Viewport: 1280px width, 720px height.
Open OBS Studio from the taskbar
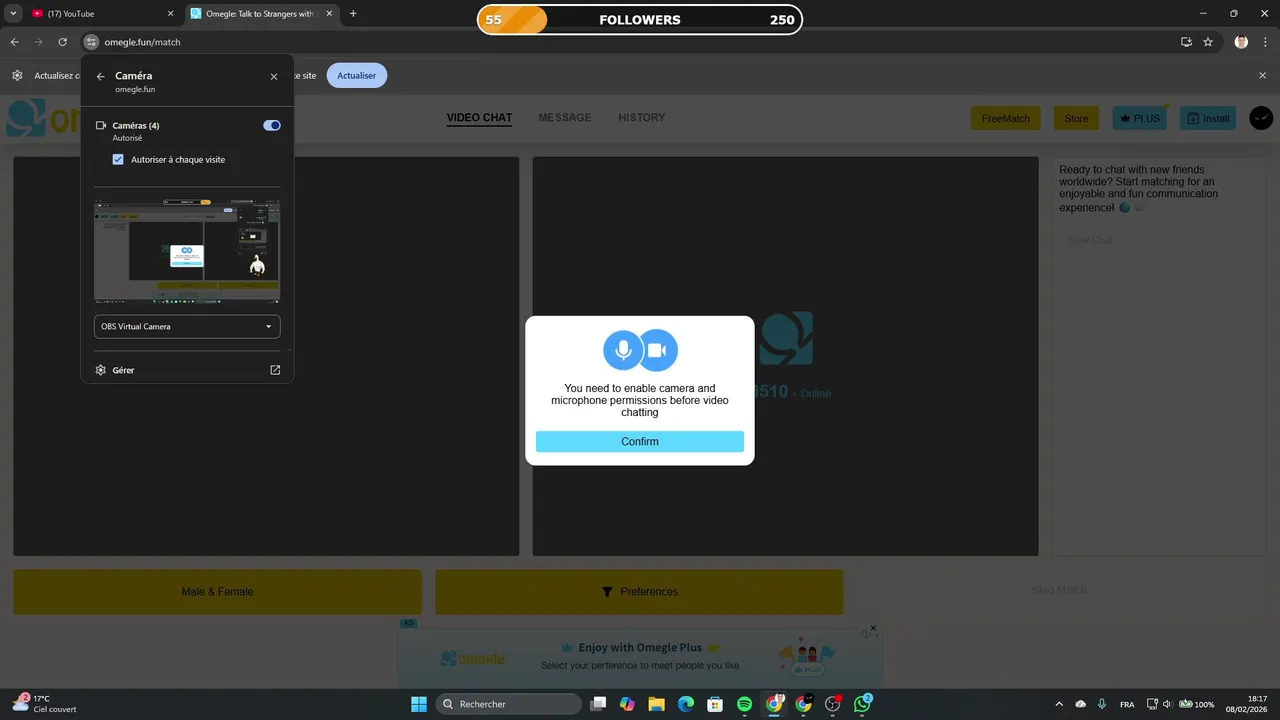tap(833, 704)
